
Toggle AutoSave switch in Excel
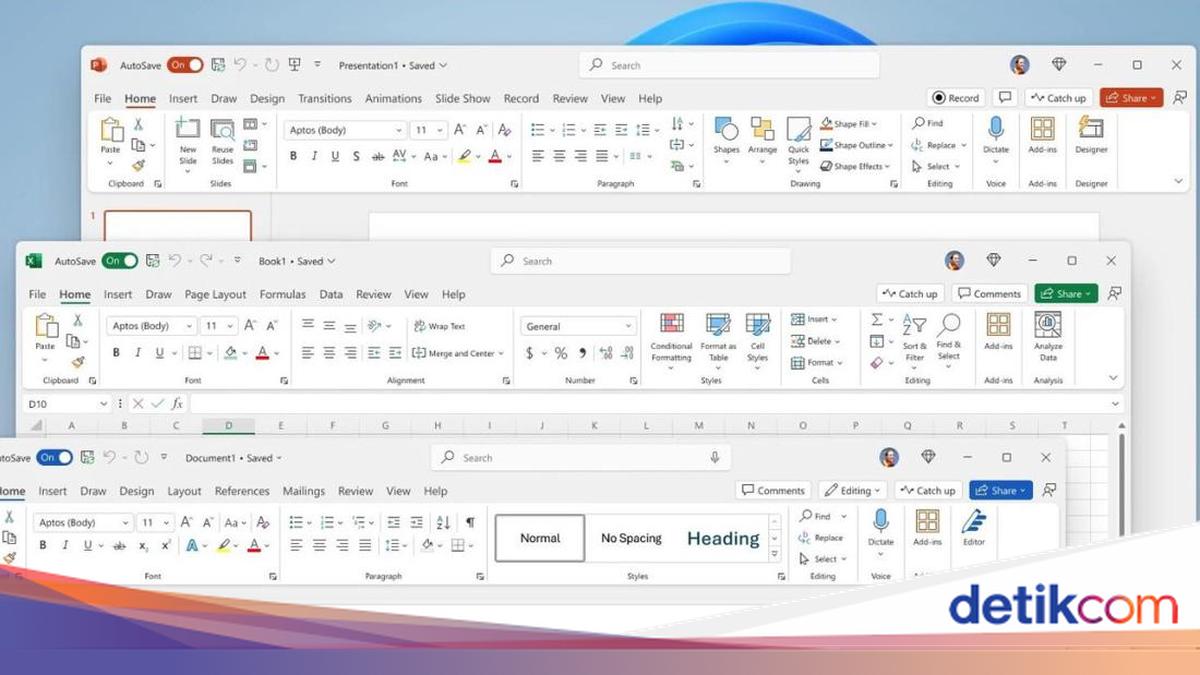(x=120, y=261)
